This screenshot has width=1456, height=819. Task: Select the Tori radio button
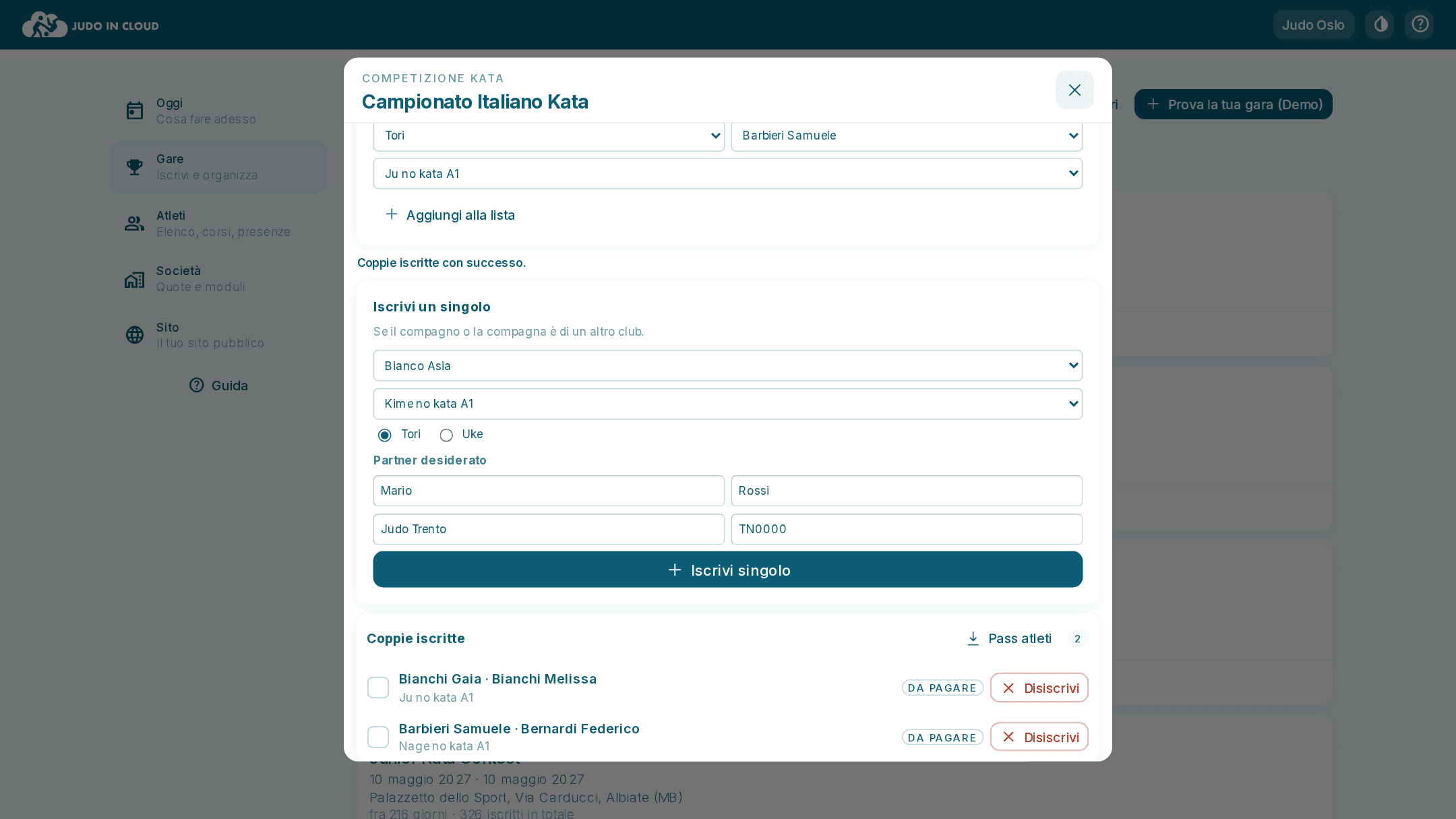[x=385, y=435]
